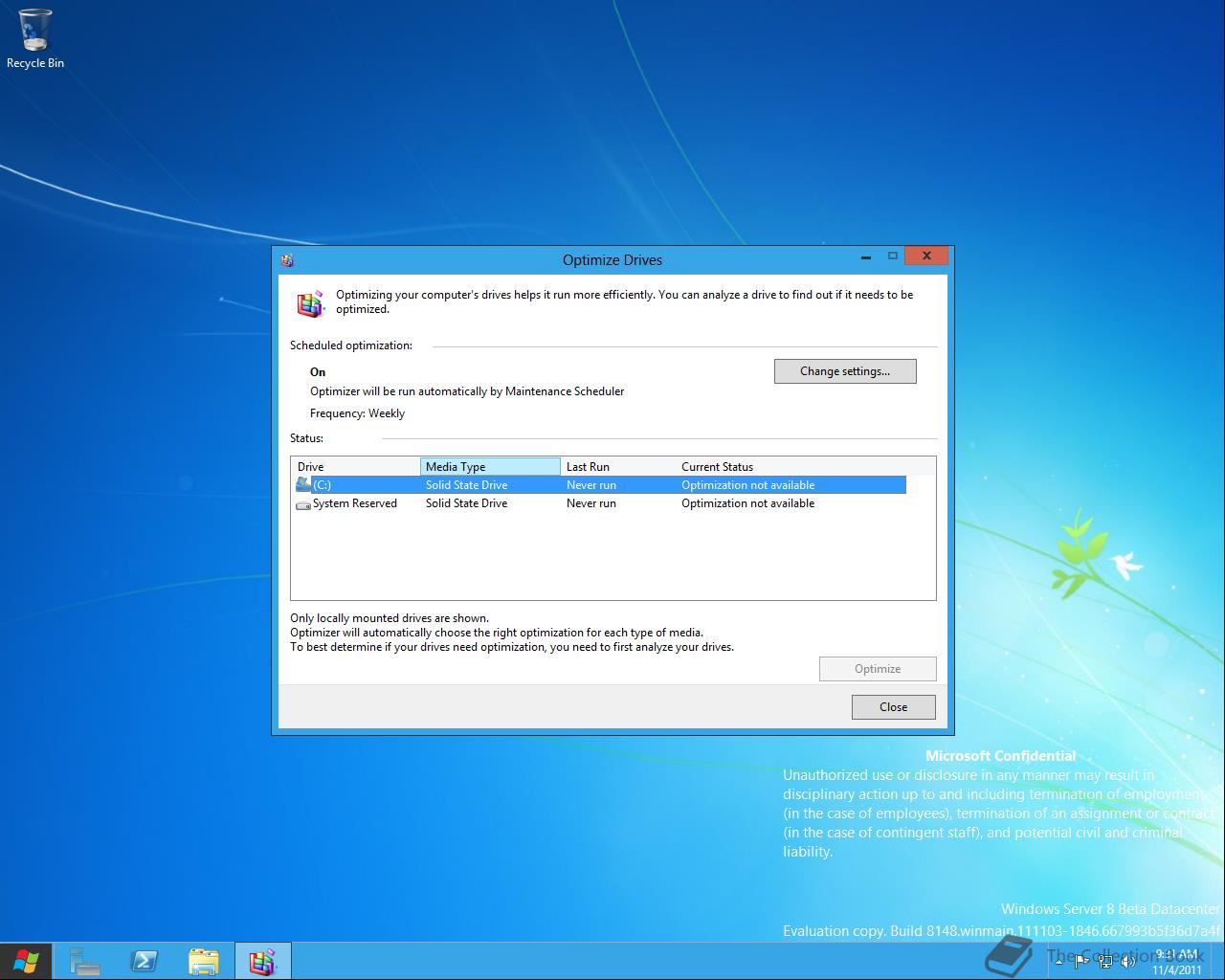The height and width of the screenshot is (980, 1225).
Task: Open the Recycle Bin desktop icon
Action: tap(35, 38)
